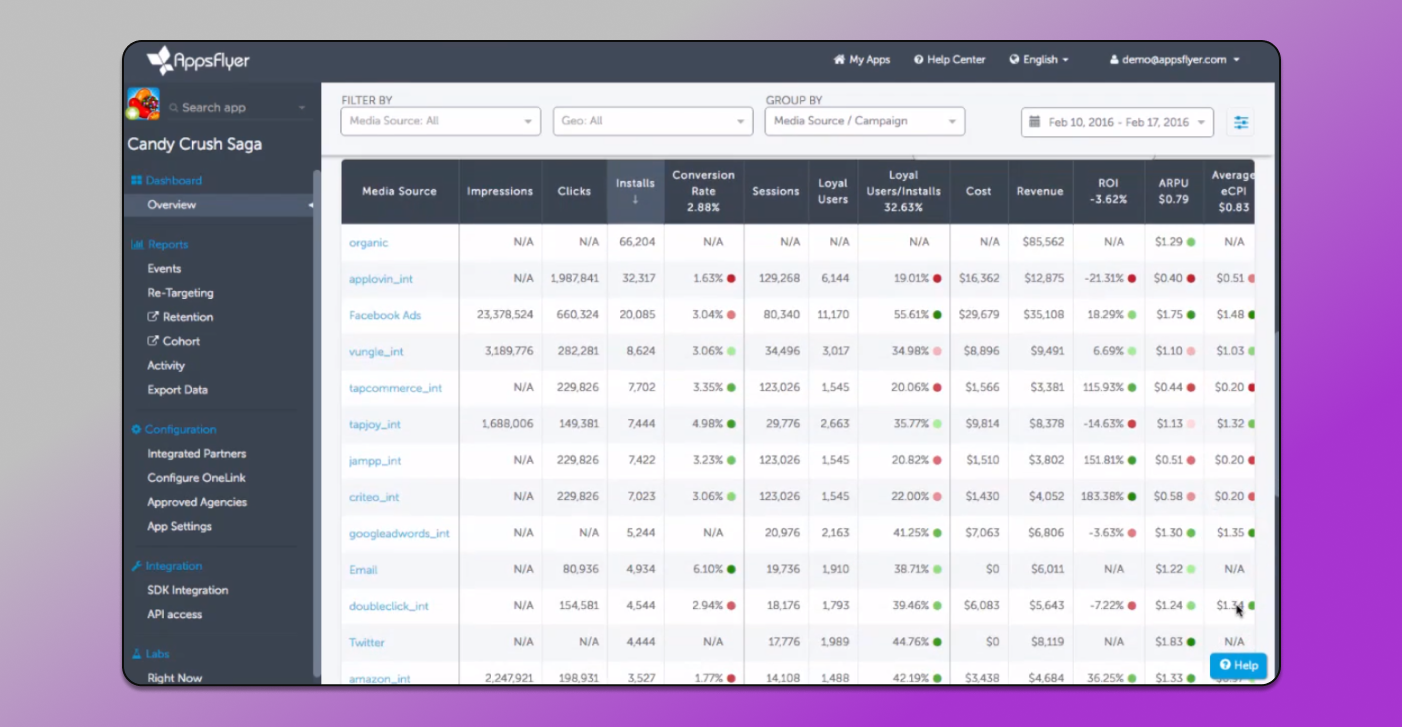Open the table settings sliders icon
The image size is (1402, 727).
coord(1240,122)
